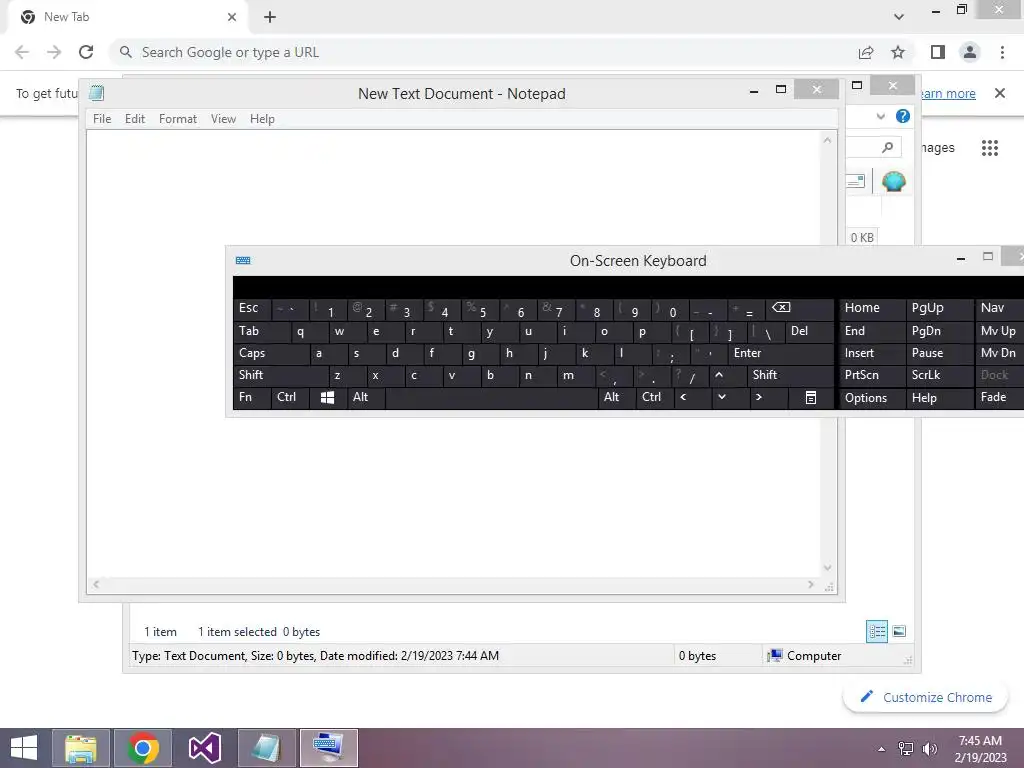
Task: Toggle right Alt key on keyboard
Action: click(x=616, y=397)
